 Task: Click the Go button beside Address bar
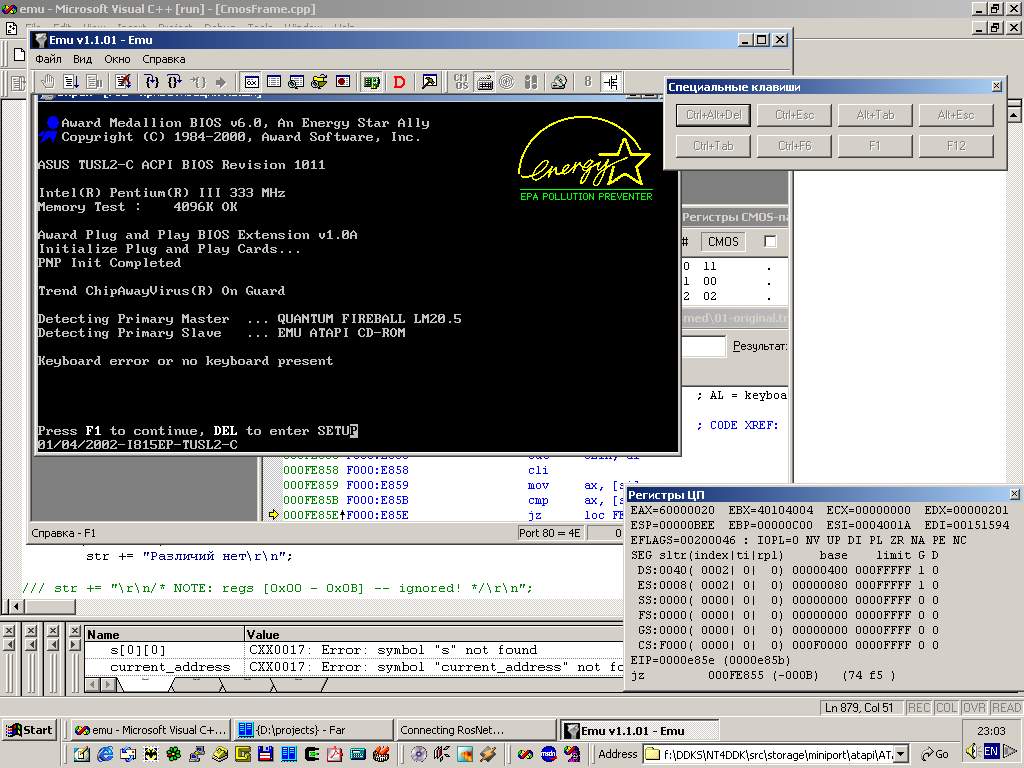click(x=935, y=754)
